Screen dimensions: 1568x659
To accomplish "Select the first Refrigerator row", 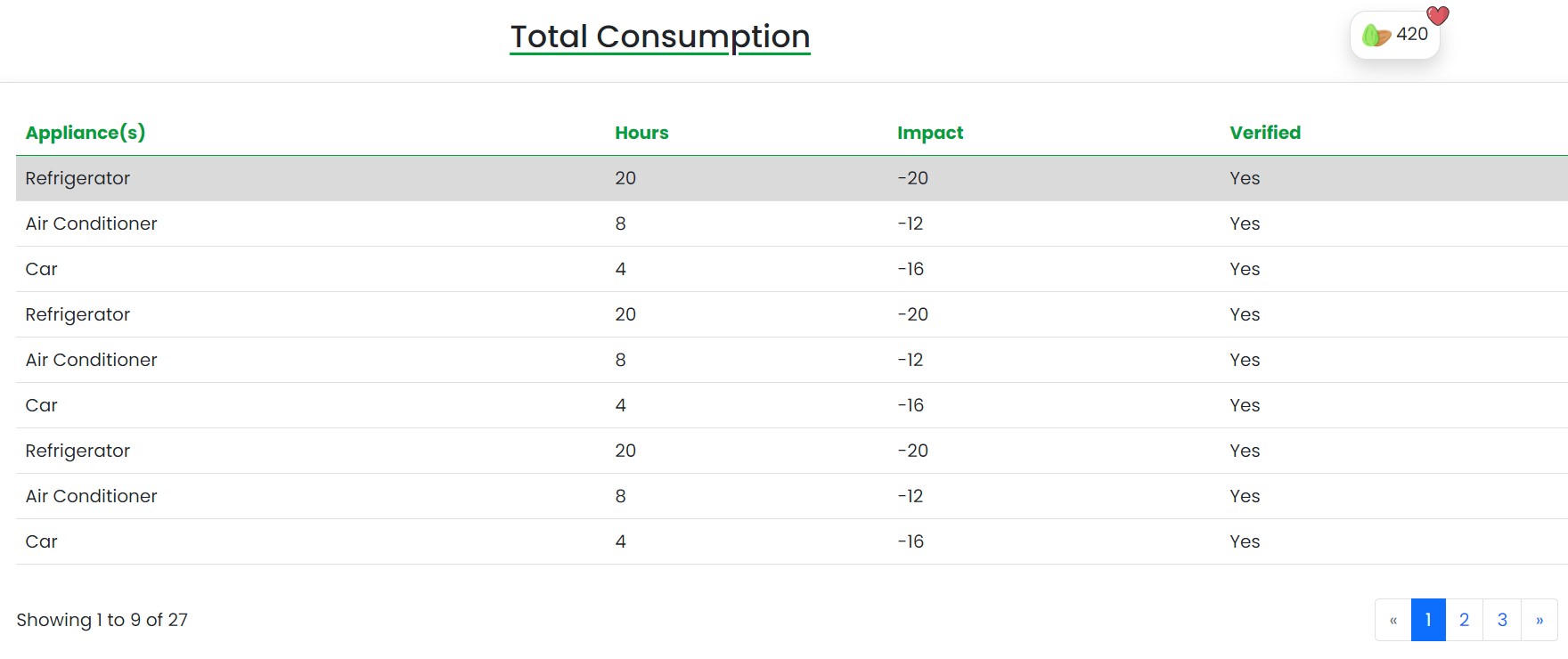I will click(78, 178).
